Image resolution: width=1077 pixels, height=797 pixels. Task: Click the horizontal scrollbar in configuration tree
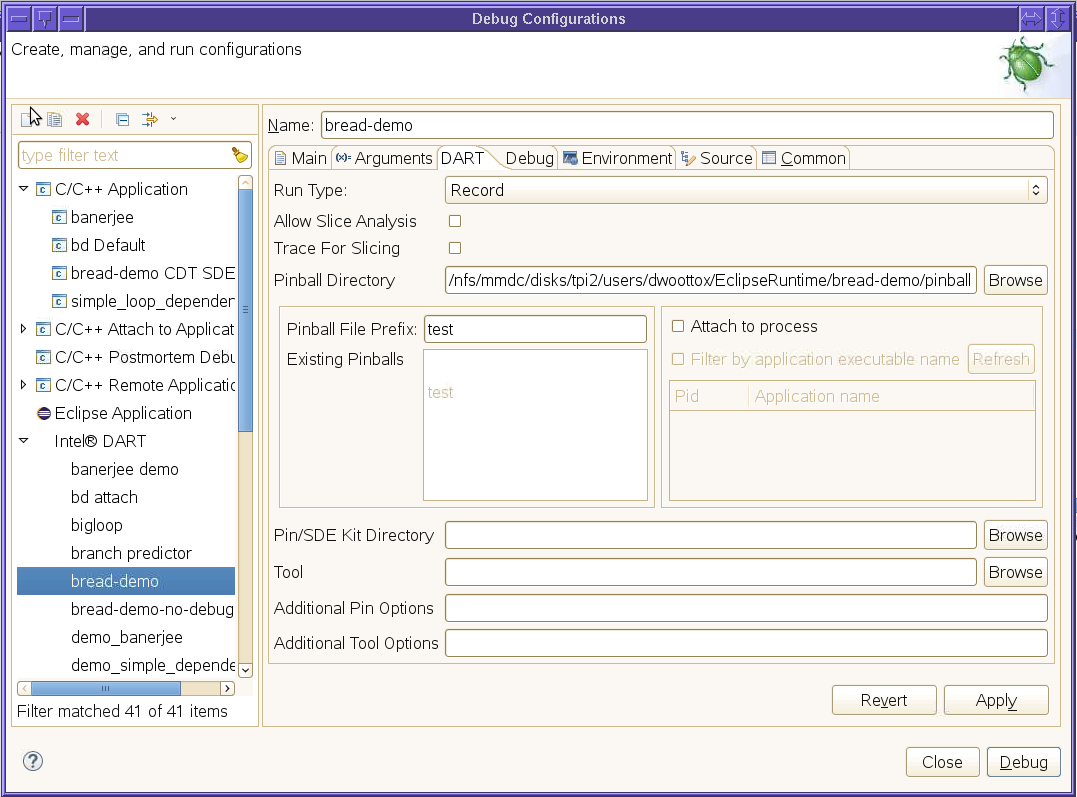coord(105,688)
